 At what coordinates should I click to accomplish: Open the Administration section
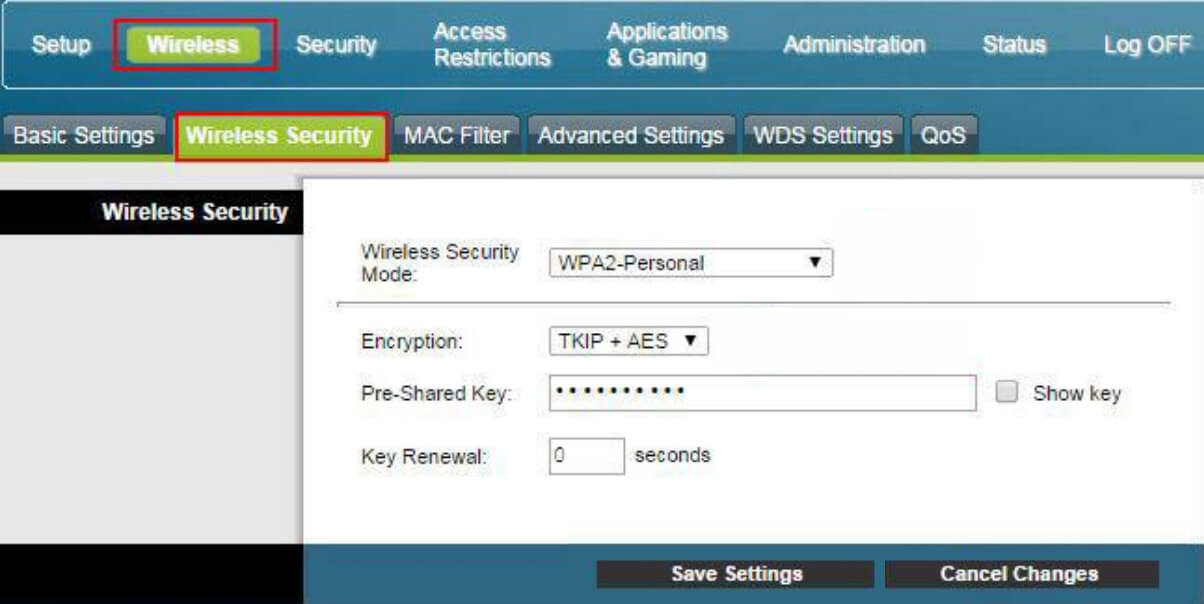(854, 45)
